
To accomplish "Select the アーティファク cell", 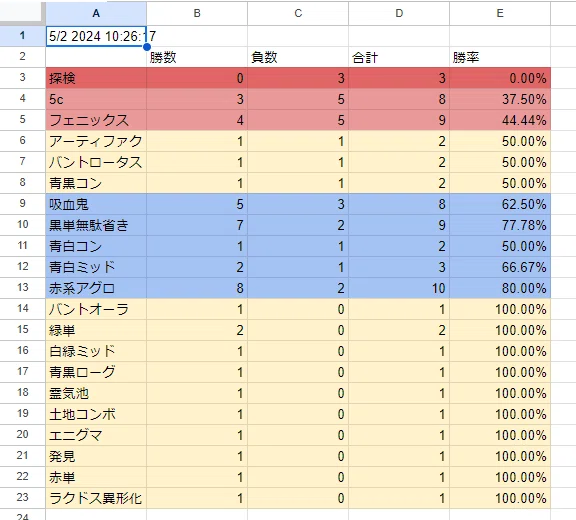I will [96, 141].
